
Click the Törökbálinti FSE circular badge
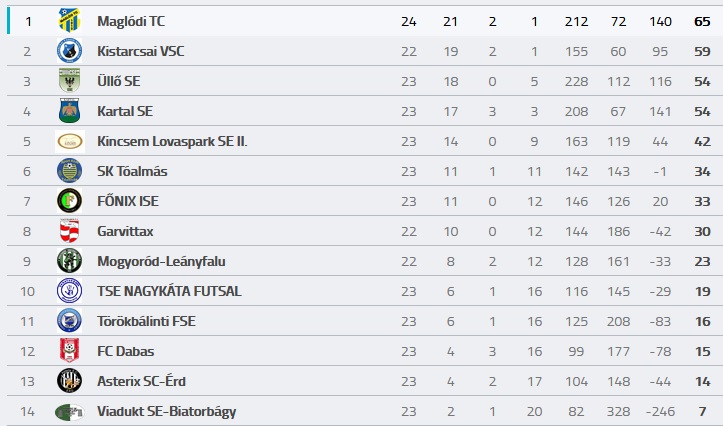[x=70, y=321]
